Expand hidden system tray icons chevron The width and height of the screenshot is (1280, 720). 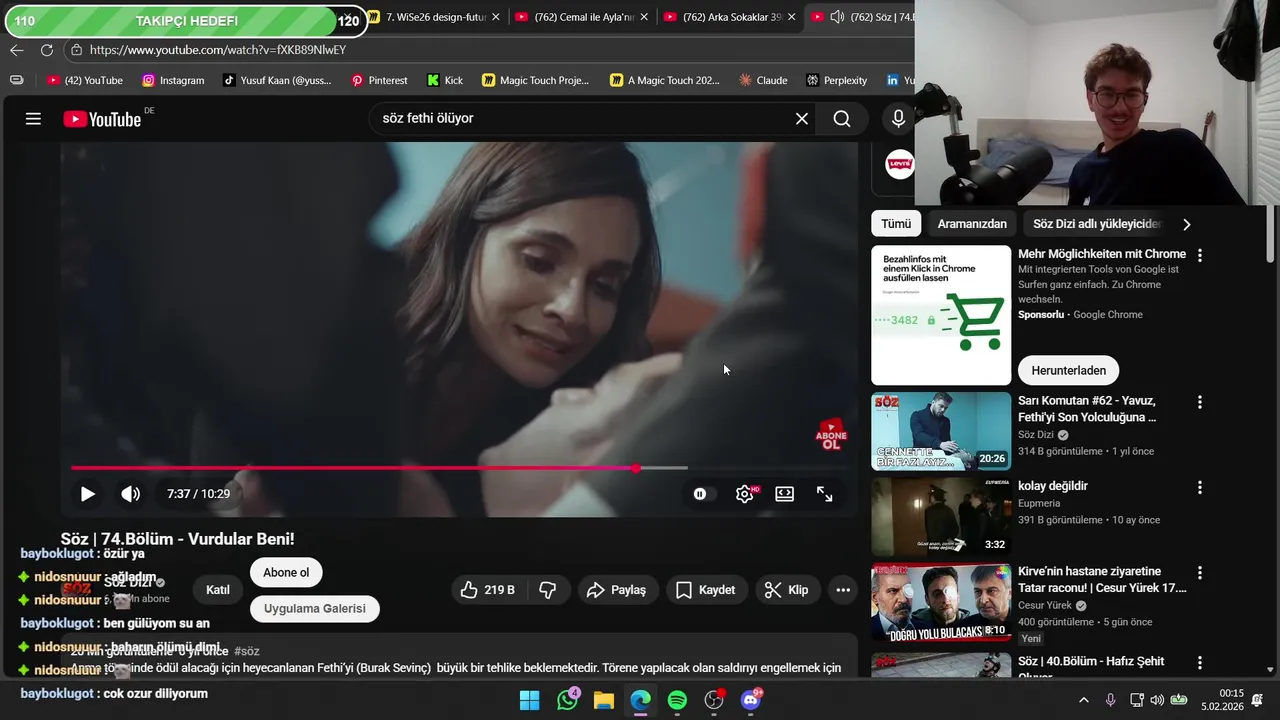(x=1083, y=700)
